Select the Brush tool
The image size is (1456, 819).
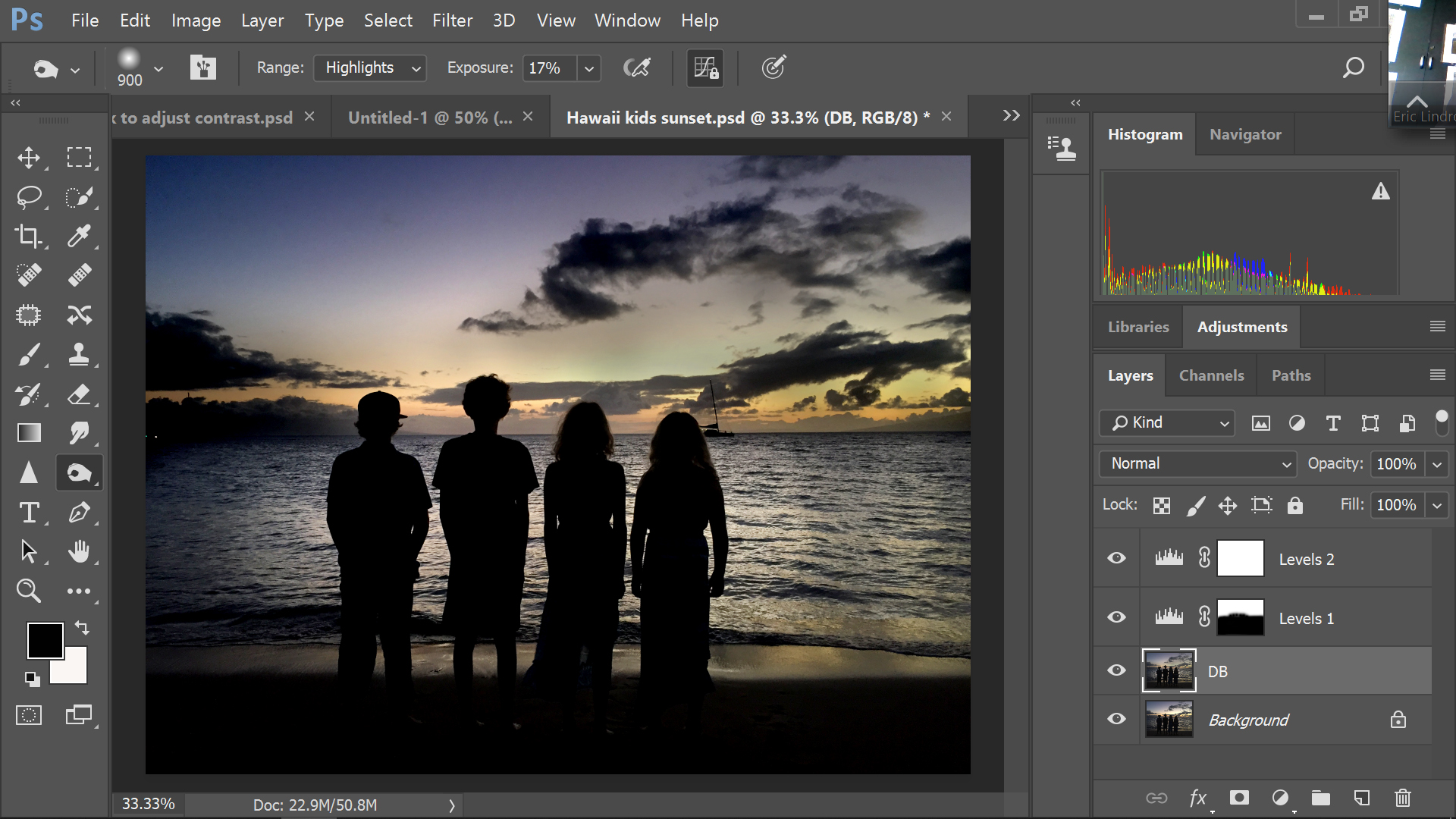[x=29, y=354]
